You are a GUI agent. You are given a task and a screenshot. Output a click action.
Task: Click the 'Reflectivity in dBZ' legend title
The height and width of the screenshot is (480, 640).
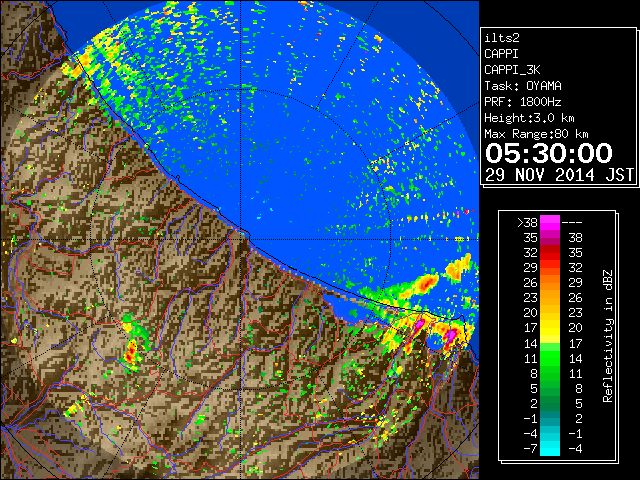607,336
